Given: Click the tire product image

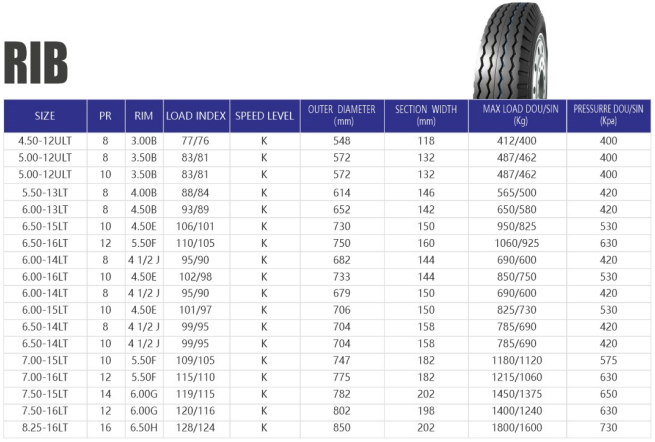Looking at the screenshot, I should (x=510, y=50).
